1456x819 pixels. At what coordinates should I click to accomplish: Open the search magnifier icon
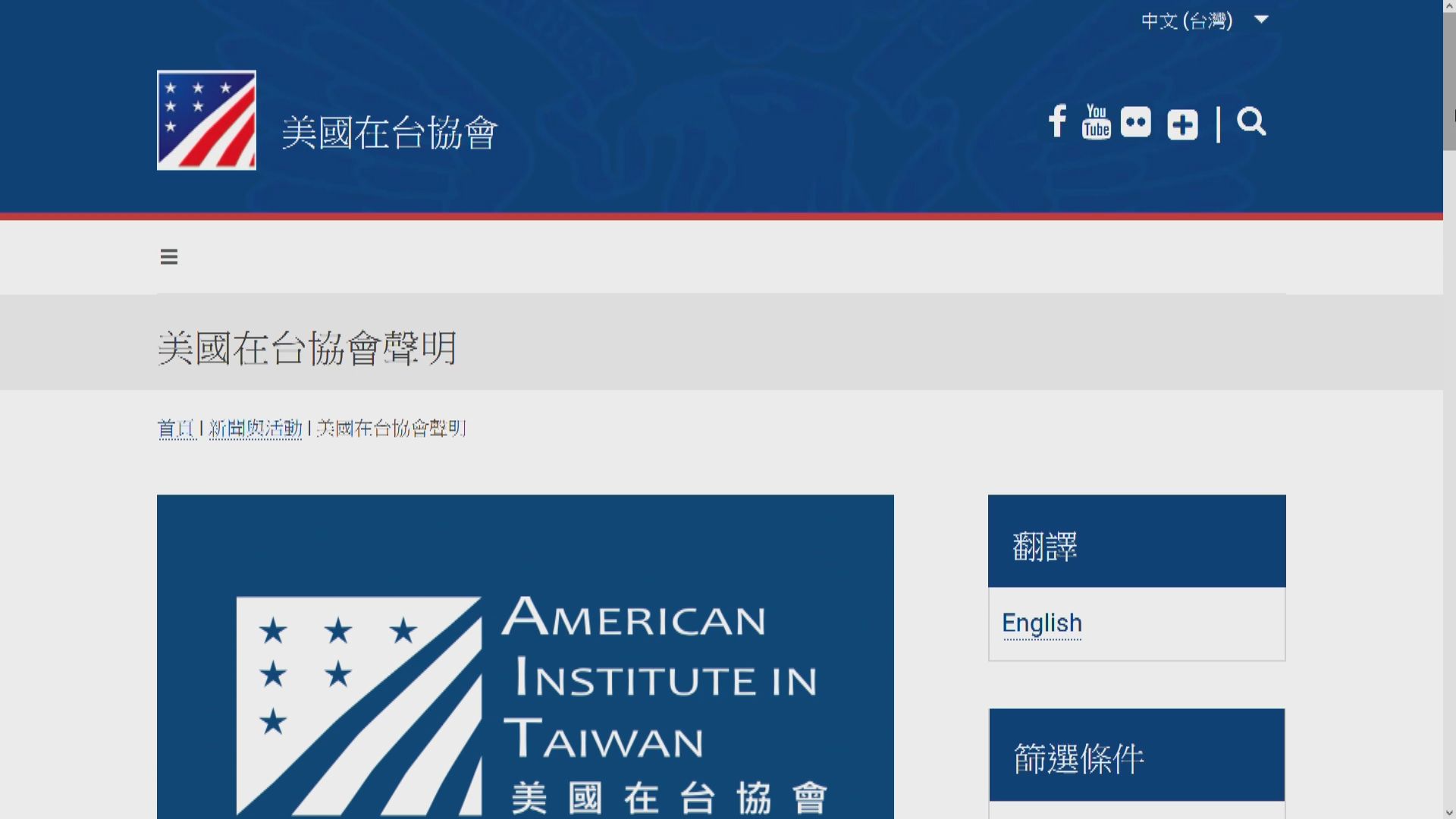click(1251, 121)
